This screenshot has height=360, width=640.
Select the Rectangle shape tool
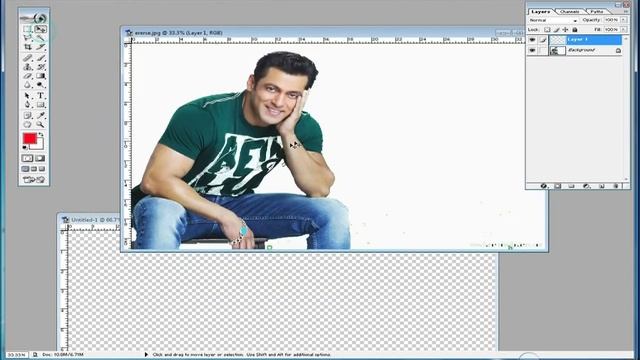click(x=40, y=104)
